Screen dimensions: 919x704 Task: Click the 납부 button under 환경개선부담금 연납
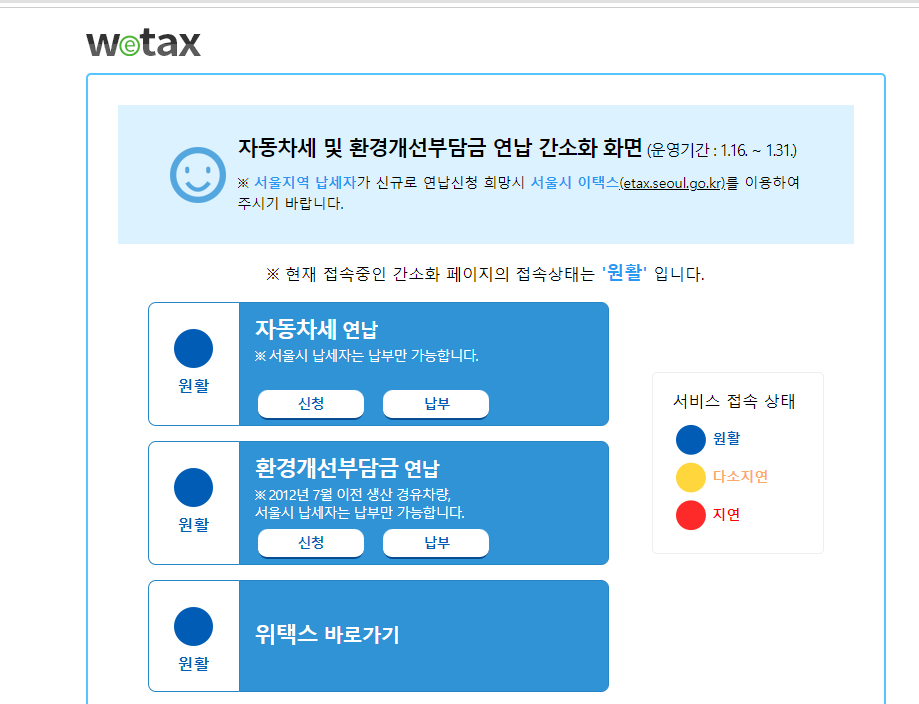click(x=435, y=543)
